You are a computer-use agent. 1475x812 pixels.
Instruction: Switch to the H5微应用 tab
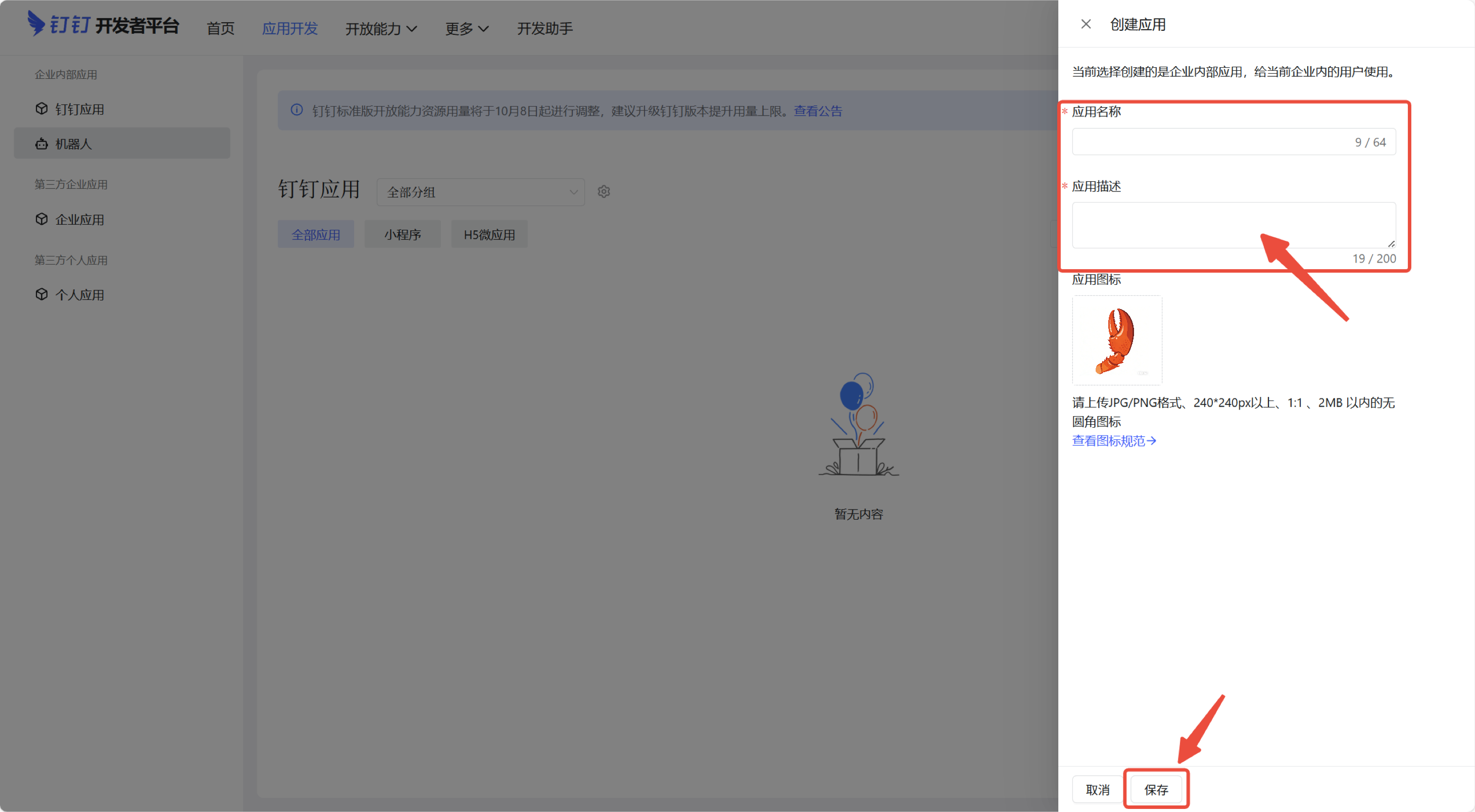click(489, 235)
